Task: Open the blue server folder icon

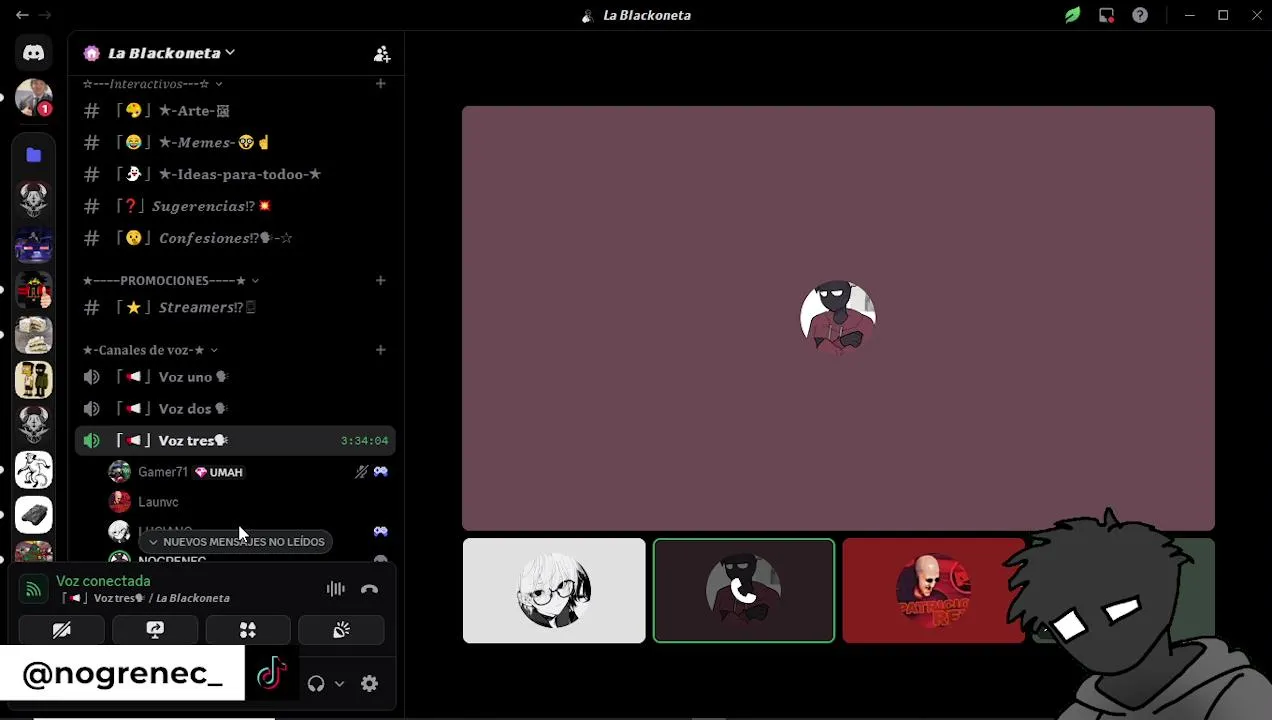Action: point(34,155)
